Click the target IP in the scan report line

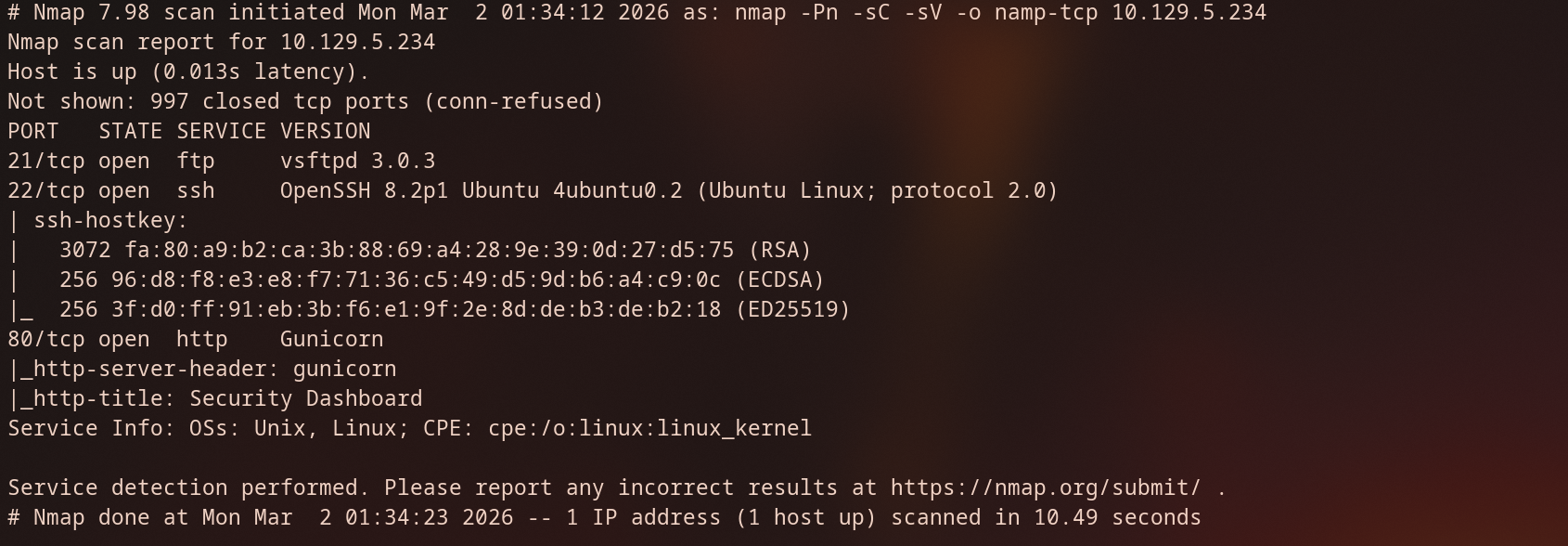357,42
